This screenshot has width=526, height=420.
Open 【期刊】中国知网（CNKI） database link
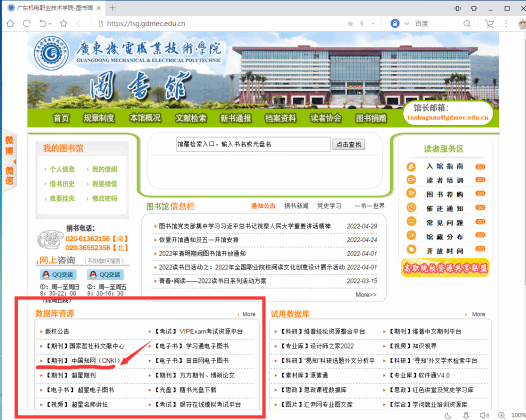[83, 361]
